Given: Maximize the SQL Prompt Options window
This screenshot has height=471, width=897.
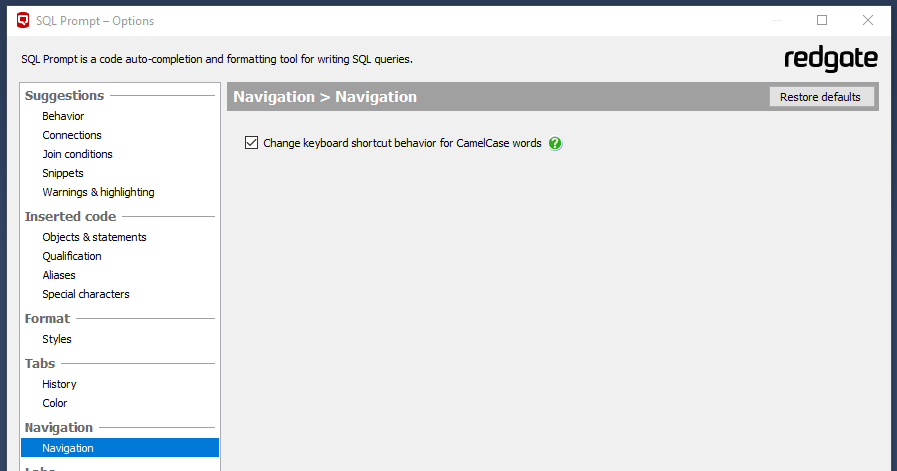Looking at the screenshot, I should (x=822, y=20).
